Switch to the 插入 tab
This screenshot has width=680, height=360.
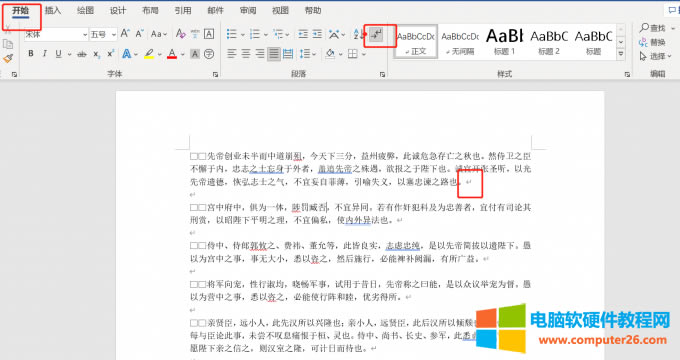click(53, 10)
